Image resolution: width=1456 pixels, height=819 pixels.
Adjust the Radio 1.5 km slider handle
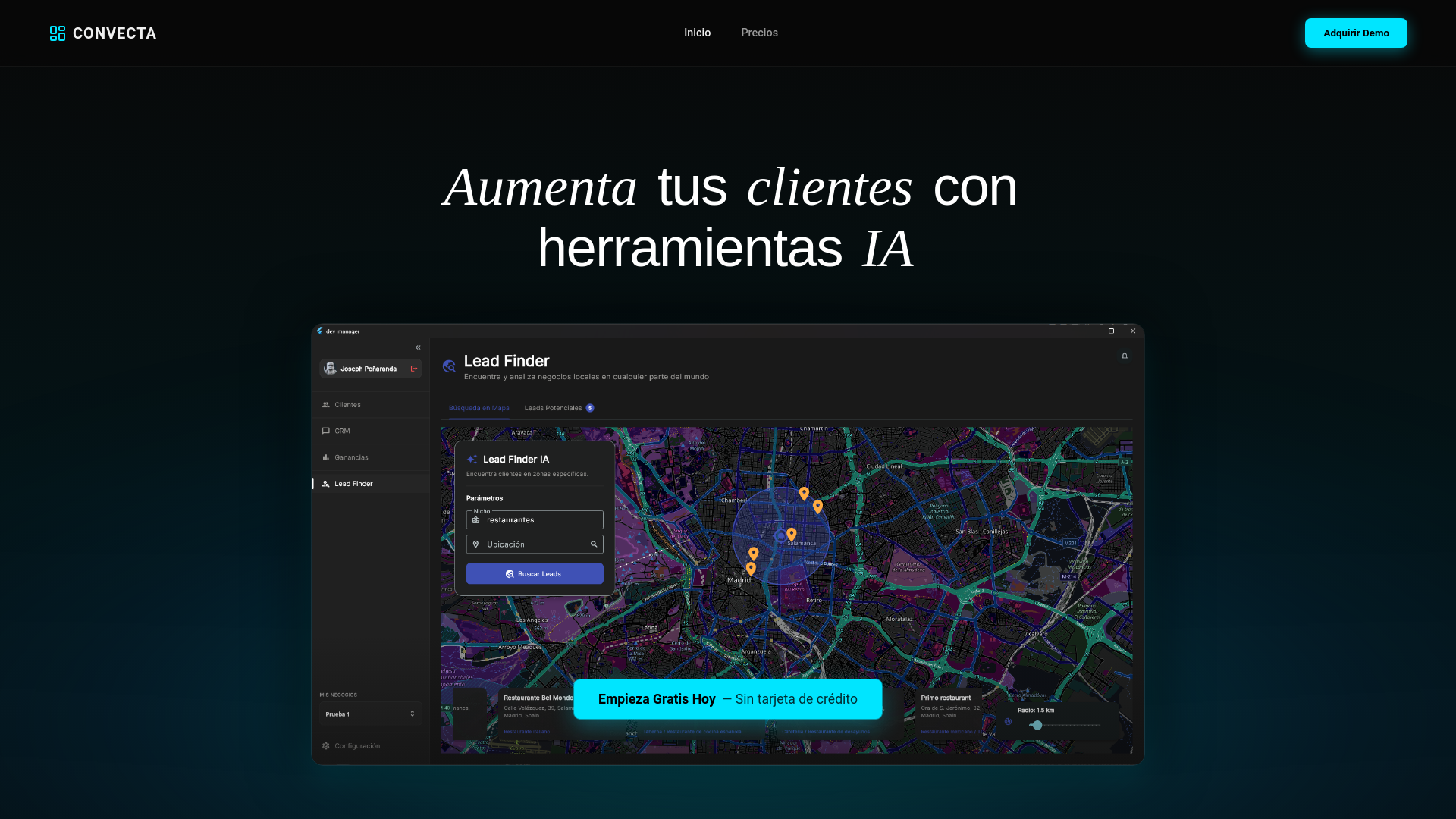tap(1037, 726)
